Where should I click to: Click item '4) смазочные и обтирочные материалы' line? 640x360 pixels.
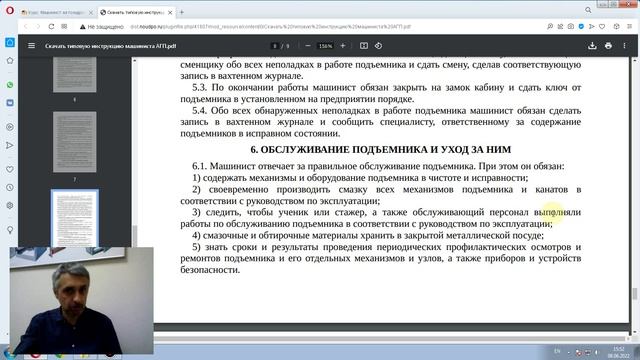pos(368,236)
